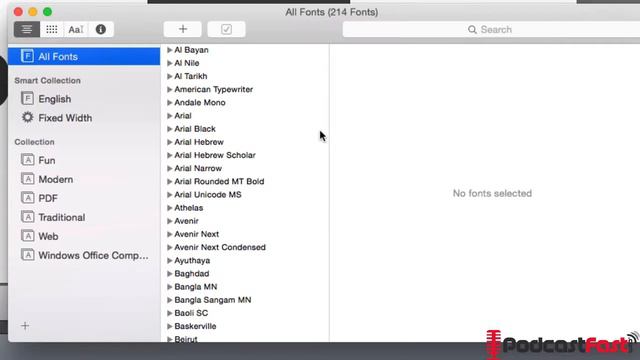Expand the Avenir Next Condensed family
Screen dimensions: 640x360
pos(169,247)
